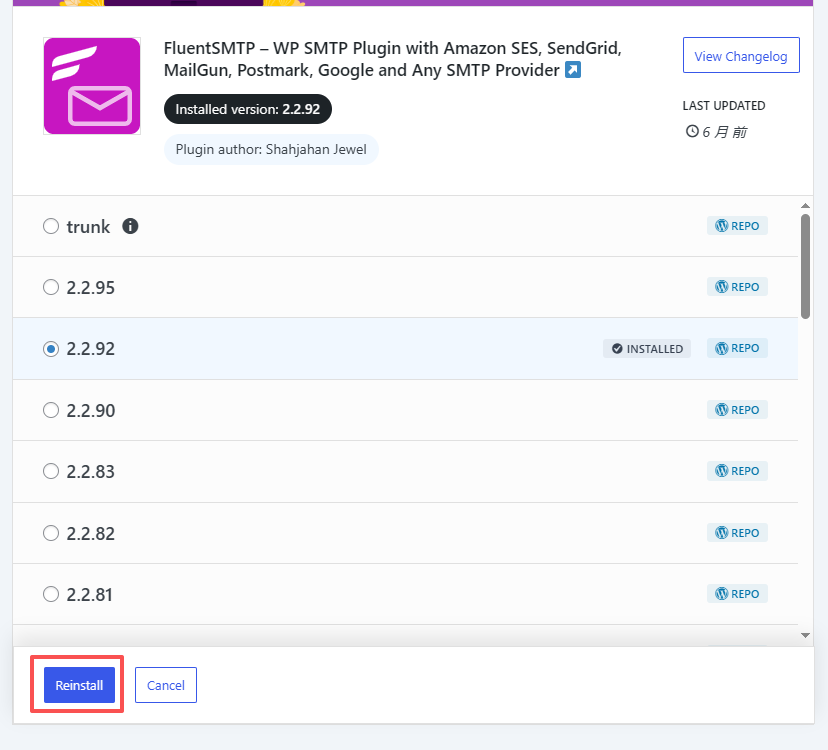Click the FluentSMTP plugin title text
Image resolution: width=828 pixels, height=750 pixels.
392,59
